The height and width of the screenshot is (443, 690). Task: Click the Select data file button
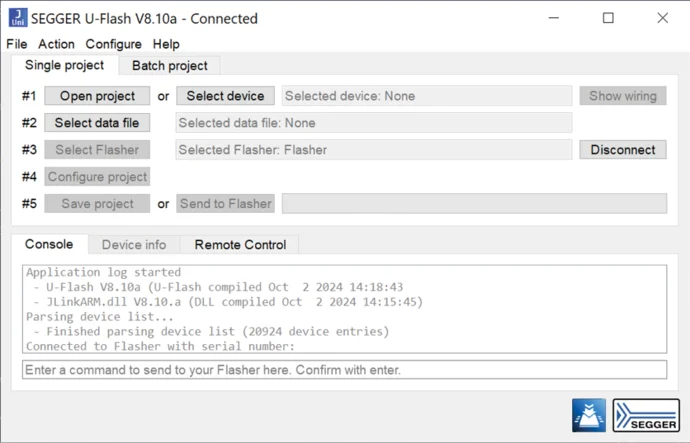[97, 123]
